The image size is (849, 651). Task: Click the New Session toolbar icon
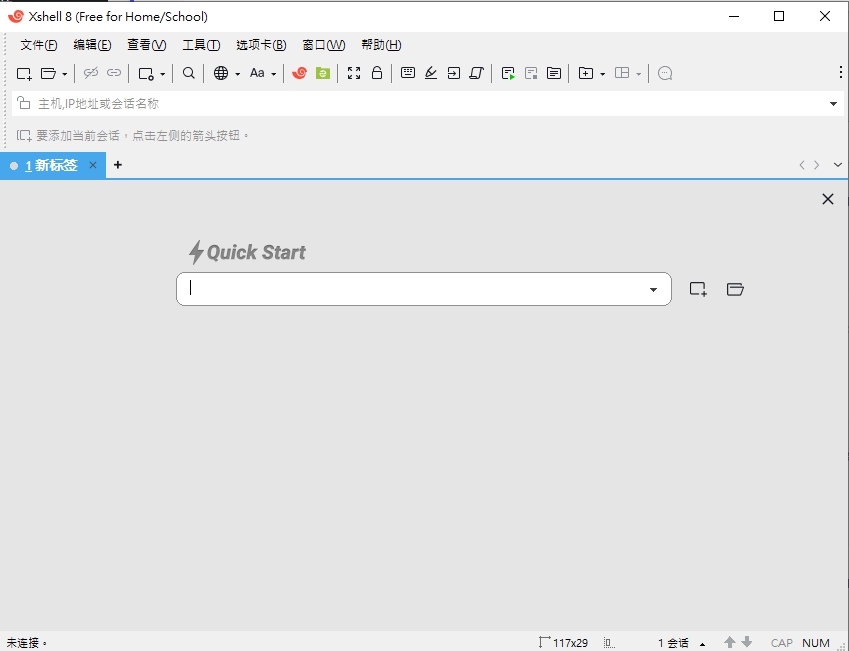point(24,73)
